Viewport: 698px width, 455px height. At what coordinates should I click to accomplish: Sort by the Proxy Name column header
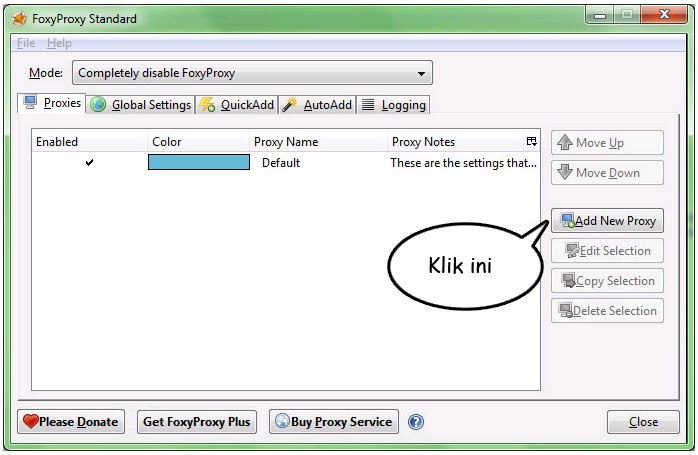point(318,142)
